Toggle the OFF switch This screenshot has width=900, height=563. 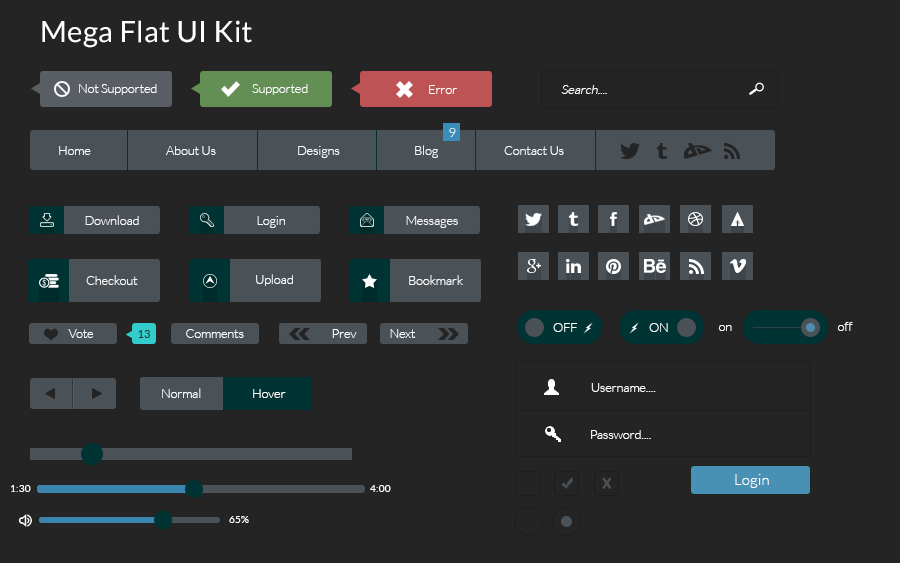(559, 328)
